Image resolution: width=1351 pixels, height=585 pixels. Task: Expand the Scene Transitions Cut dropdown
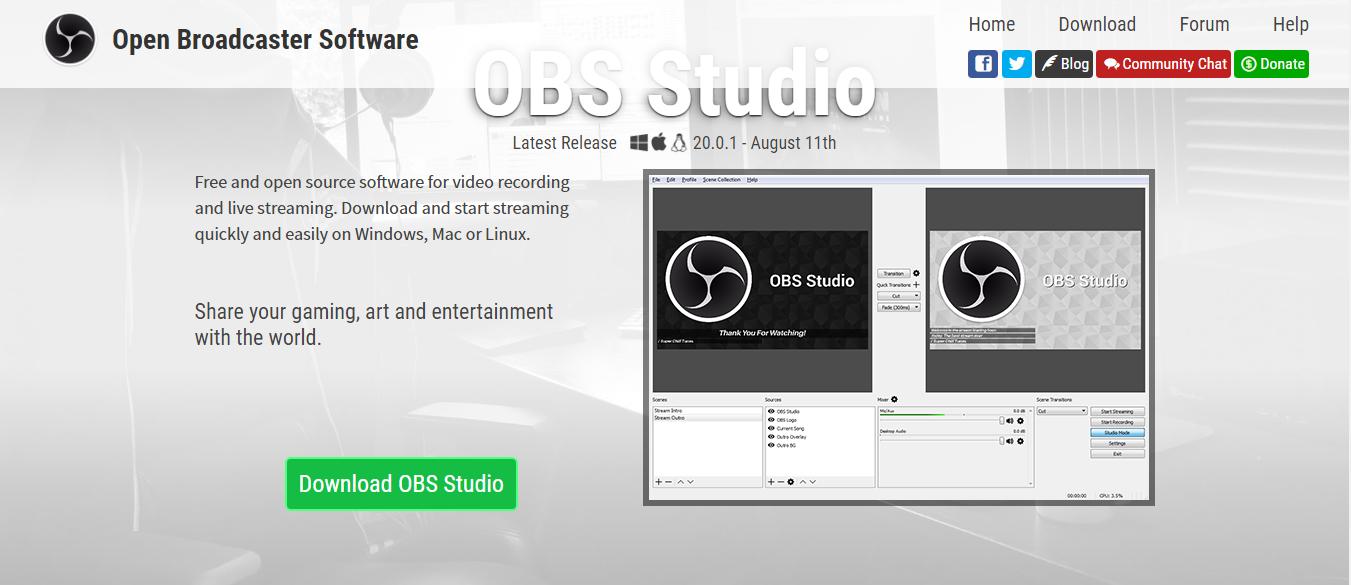(x=1061, y=411)
